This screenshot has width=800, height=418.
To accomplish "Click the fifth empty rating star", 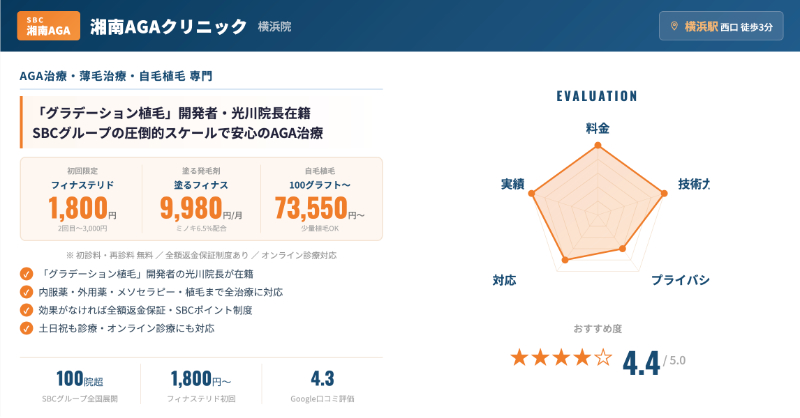I will [603, 358].
